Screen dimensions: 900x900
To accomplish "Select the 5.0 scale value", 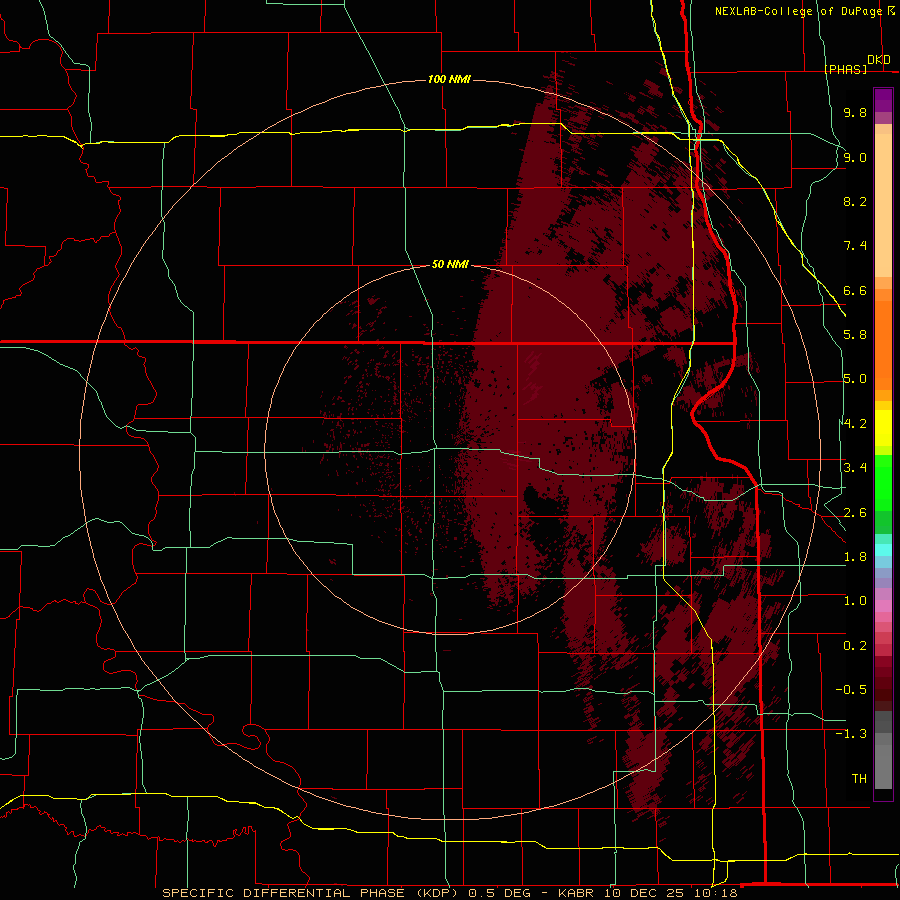I will [x=855, y=379].
